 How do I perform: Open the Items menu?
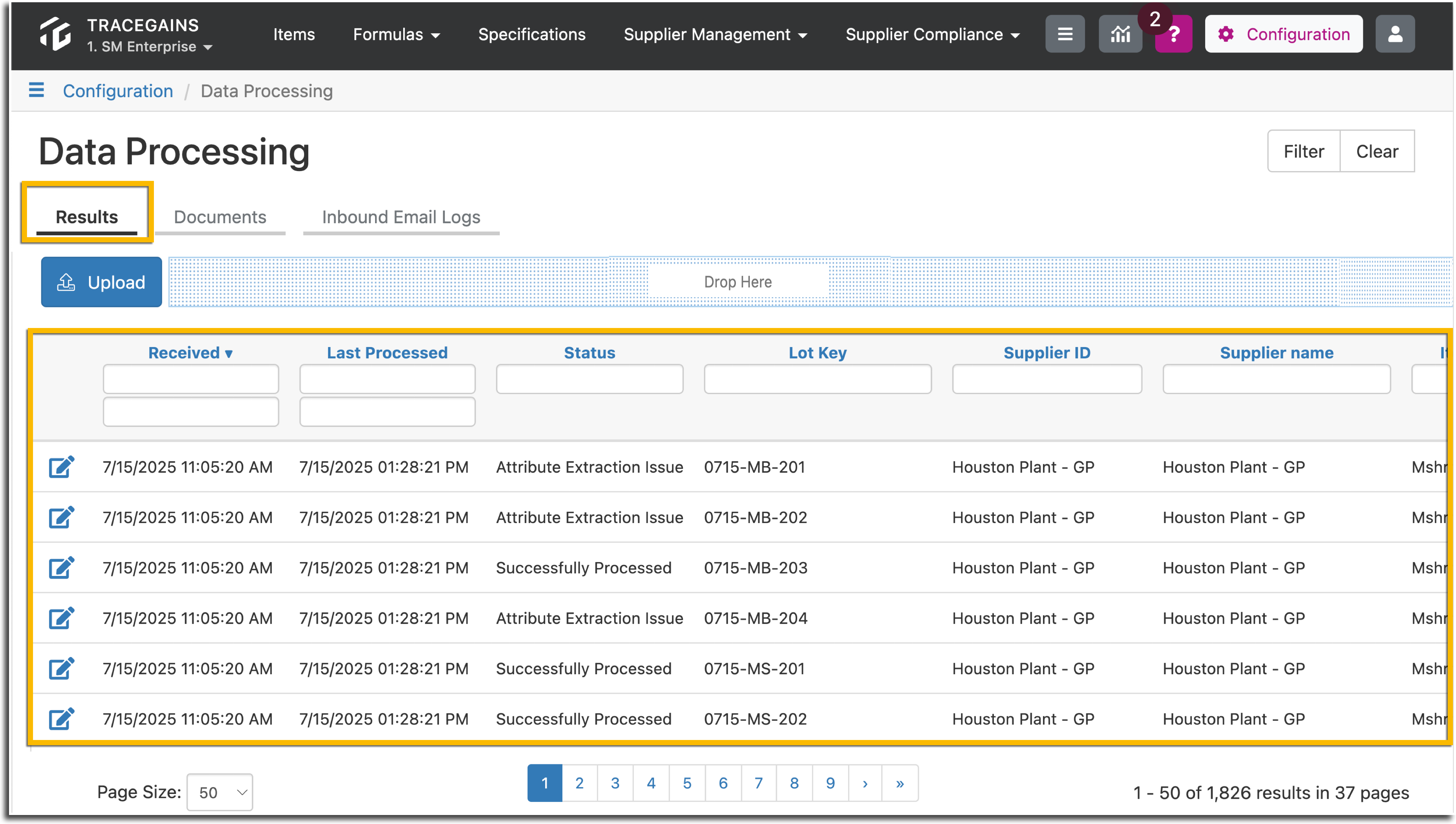tap(294, 35)
